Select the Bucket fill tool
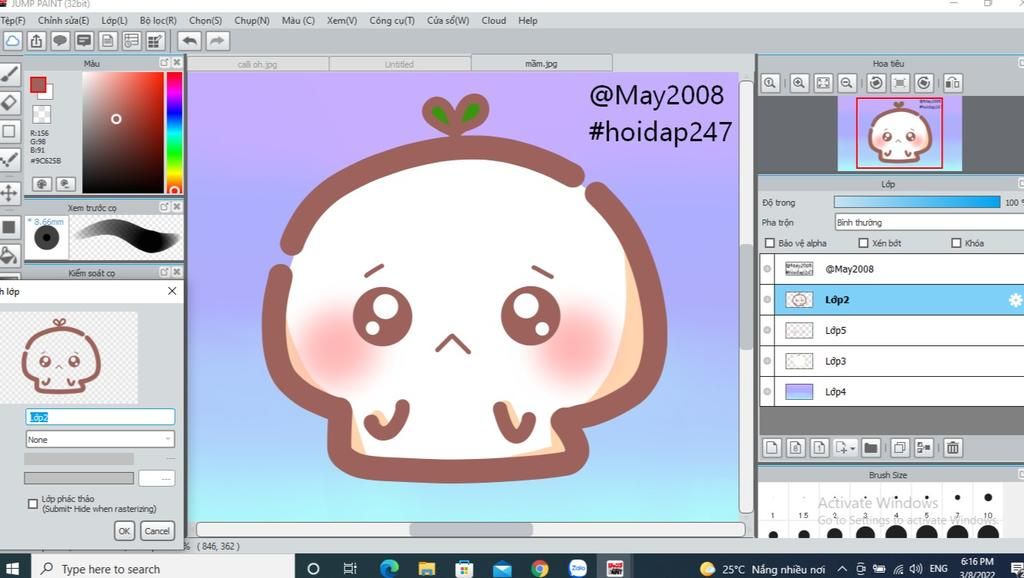1024x578 pixels. [9, 255]
